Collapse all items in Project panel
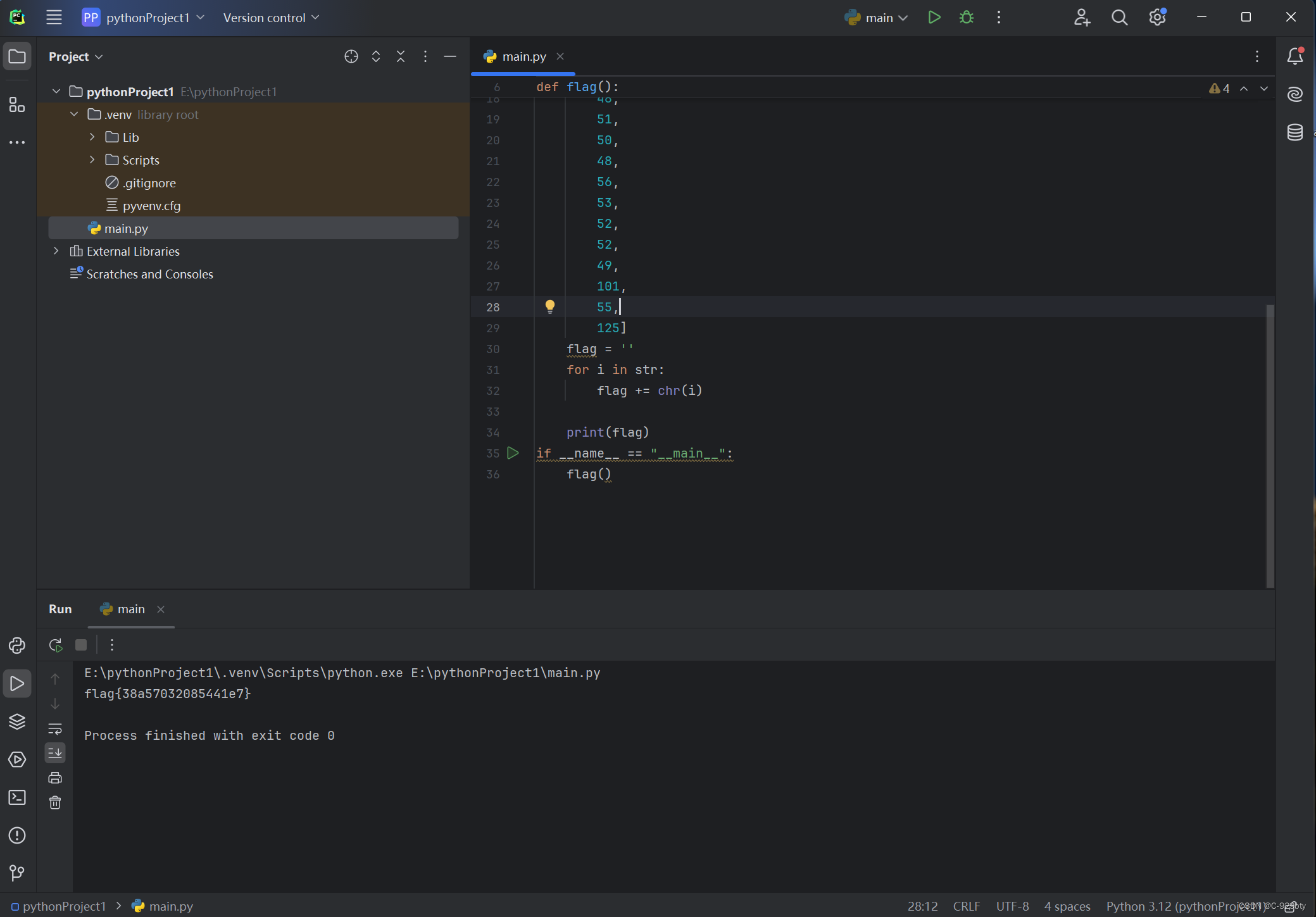This screenshot has width=1316, height=917. [401, 56]
